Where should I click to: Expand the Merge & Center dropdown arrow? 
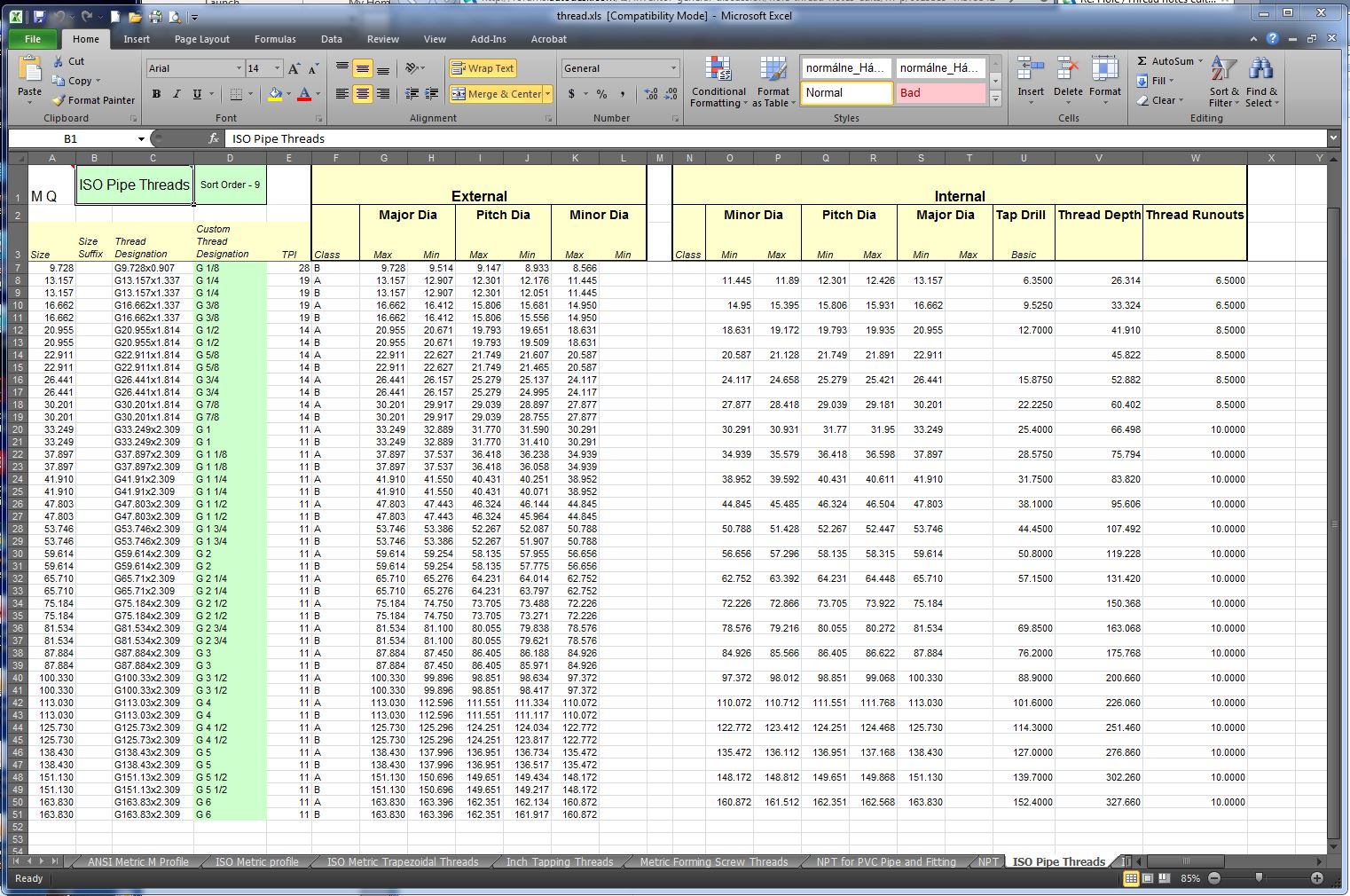coord(548,94)
